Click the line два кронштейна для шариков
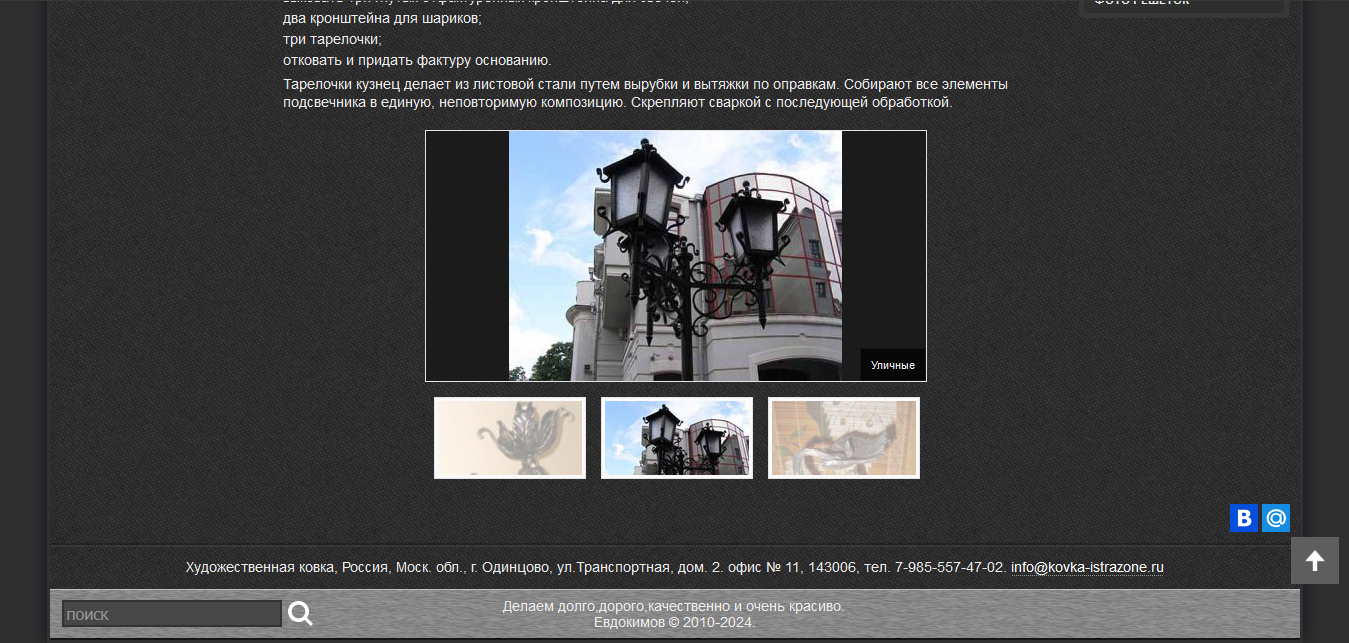1349x643 pixels. (x=382, y=18)
